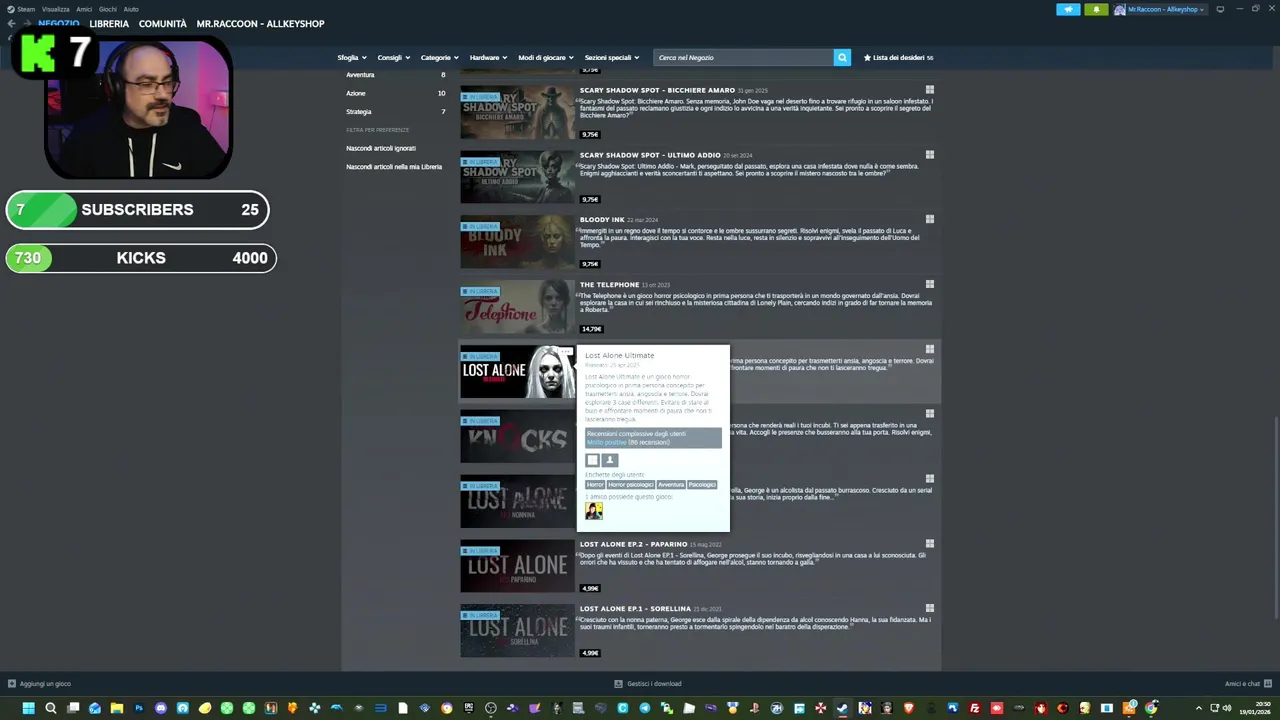Open THE TELEPHONE game title
The height and width of the screenshot is (720, 1280).
point(609,285)
